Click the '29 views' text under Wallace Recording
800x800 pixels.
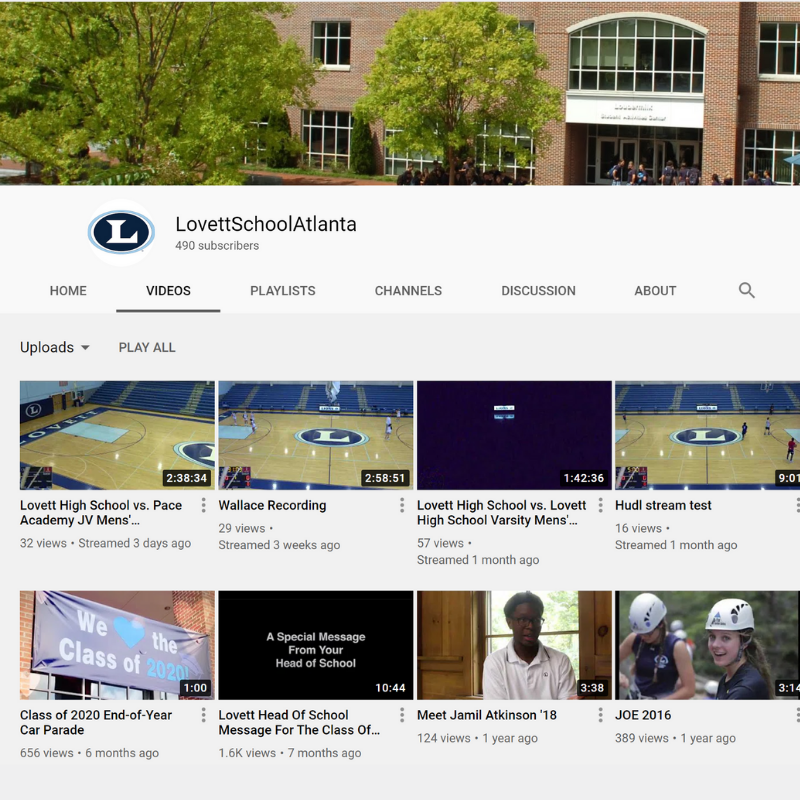(x=242, y=528)
